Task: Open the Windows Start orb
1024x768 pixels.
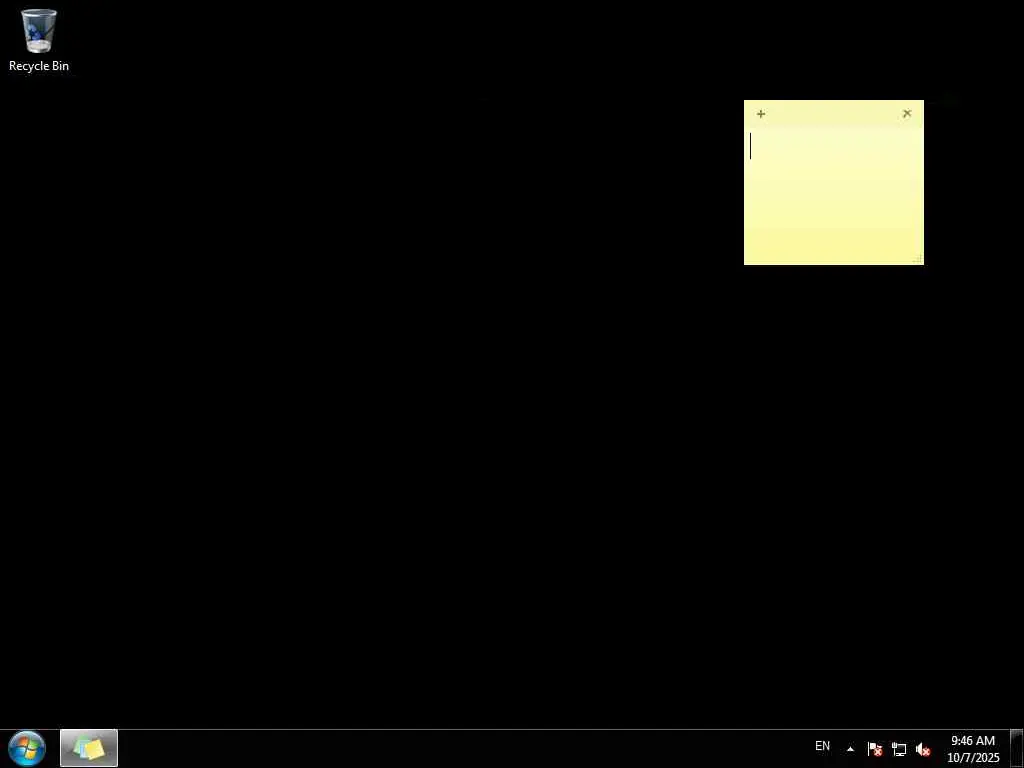Action: coord(27,748)
